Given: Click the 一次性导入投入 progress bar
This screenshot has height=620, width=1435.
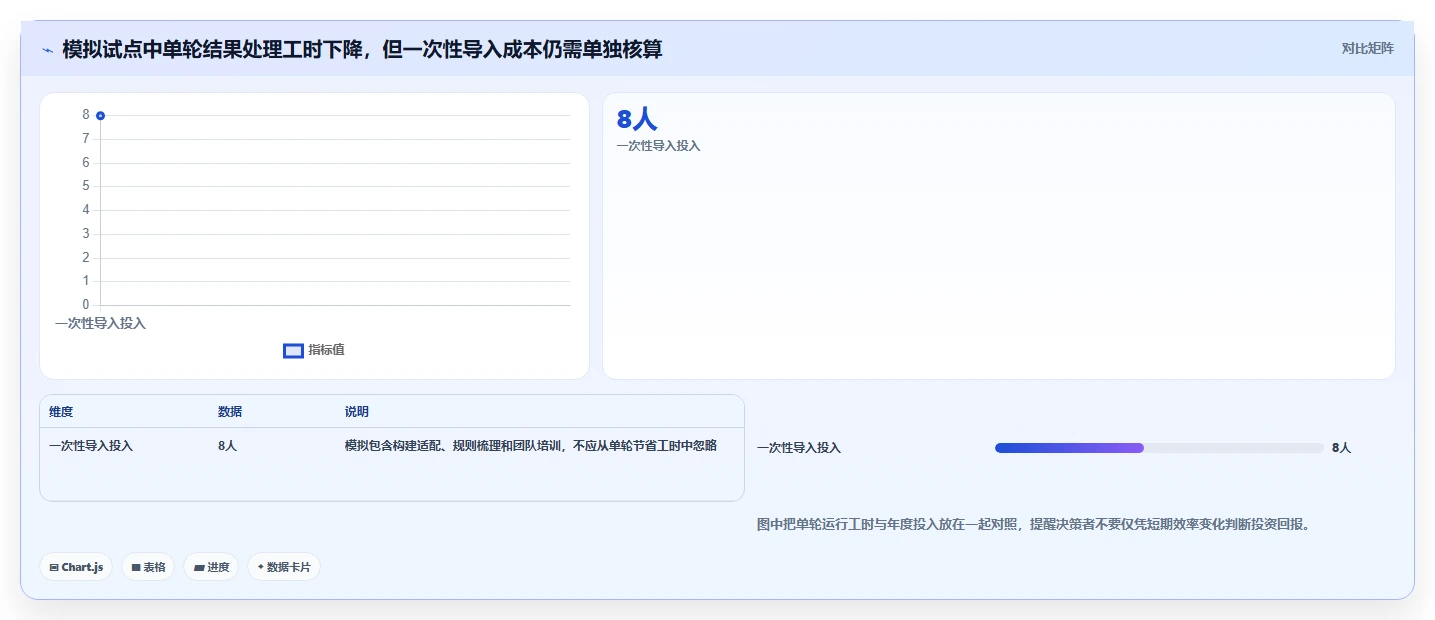Looking at the screenshot, I should [x=1159, y=448].
